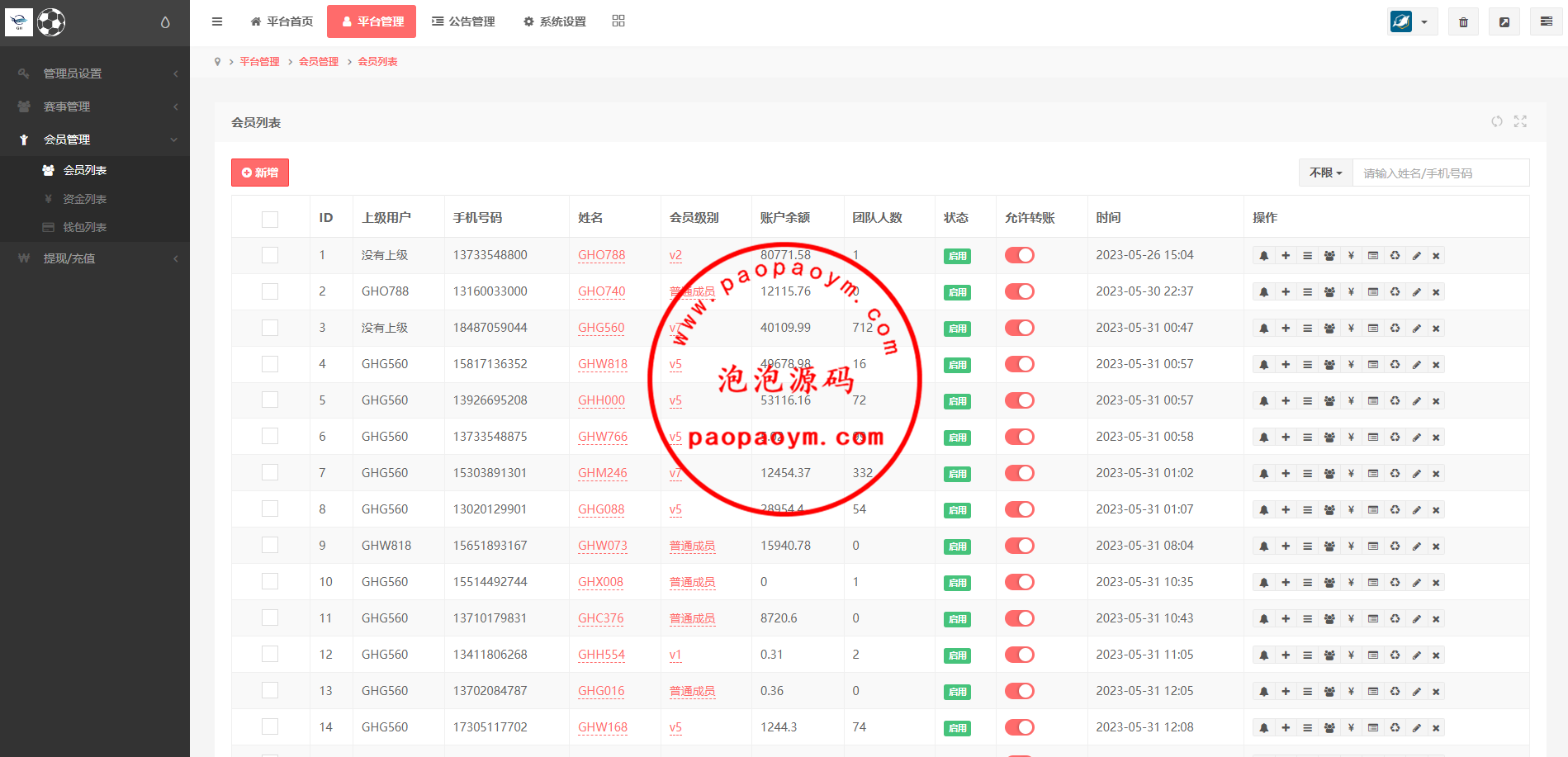The image size is (1568, 757).
Task: Click the recycle icon in row GHM246
Action: click(1395, 474)
